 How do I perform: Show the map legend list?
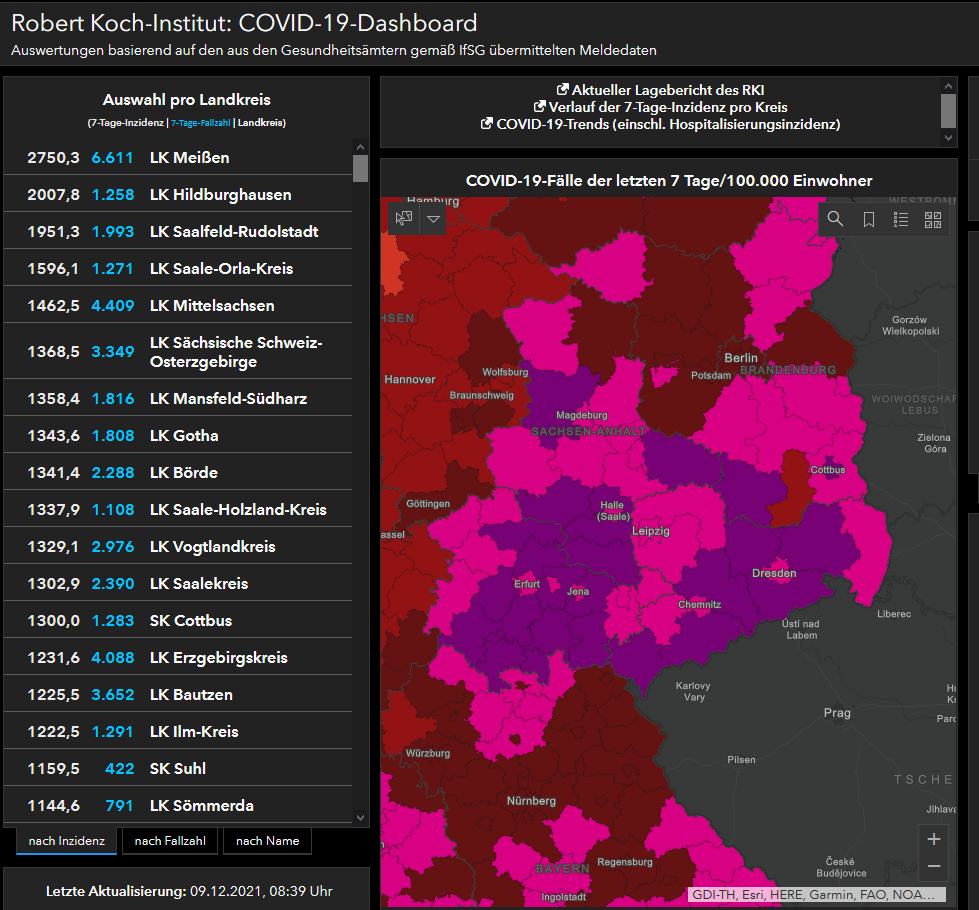click(x=901, y=219)
